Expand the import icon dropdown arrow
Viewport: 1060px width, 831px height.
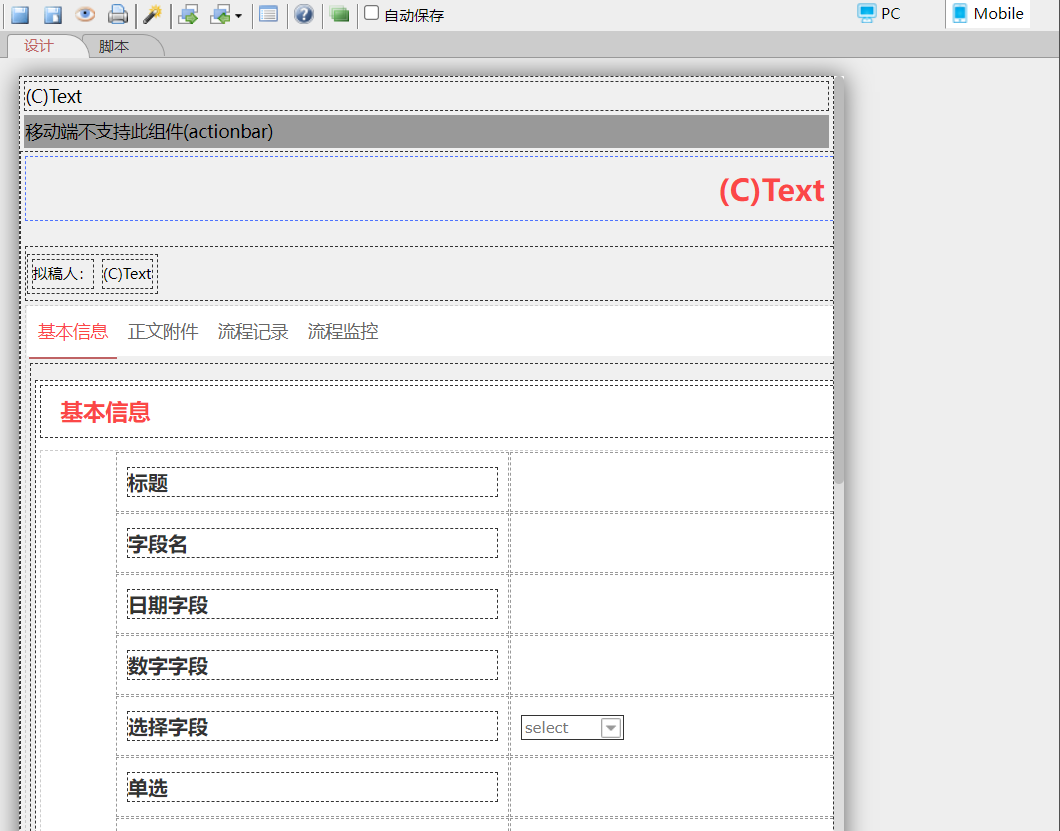(x=238, y=15)
